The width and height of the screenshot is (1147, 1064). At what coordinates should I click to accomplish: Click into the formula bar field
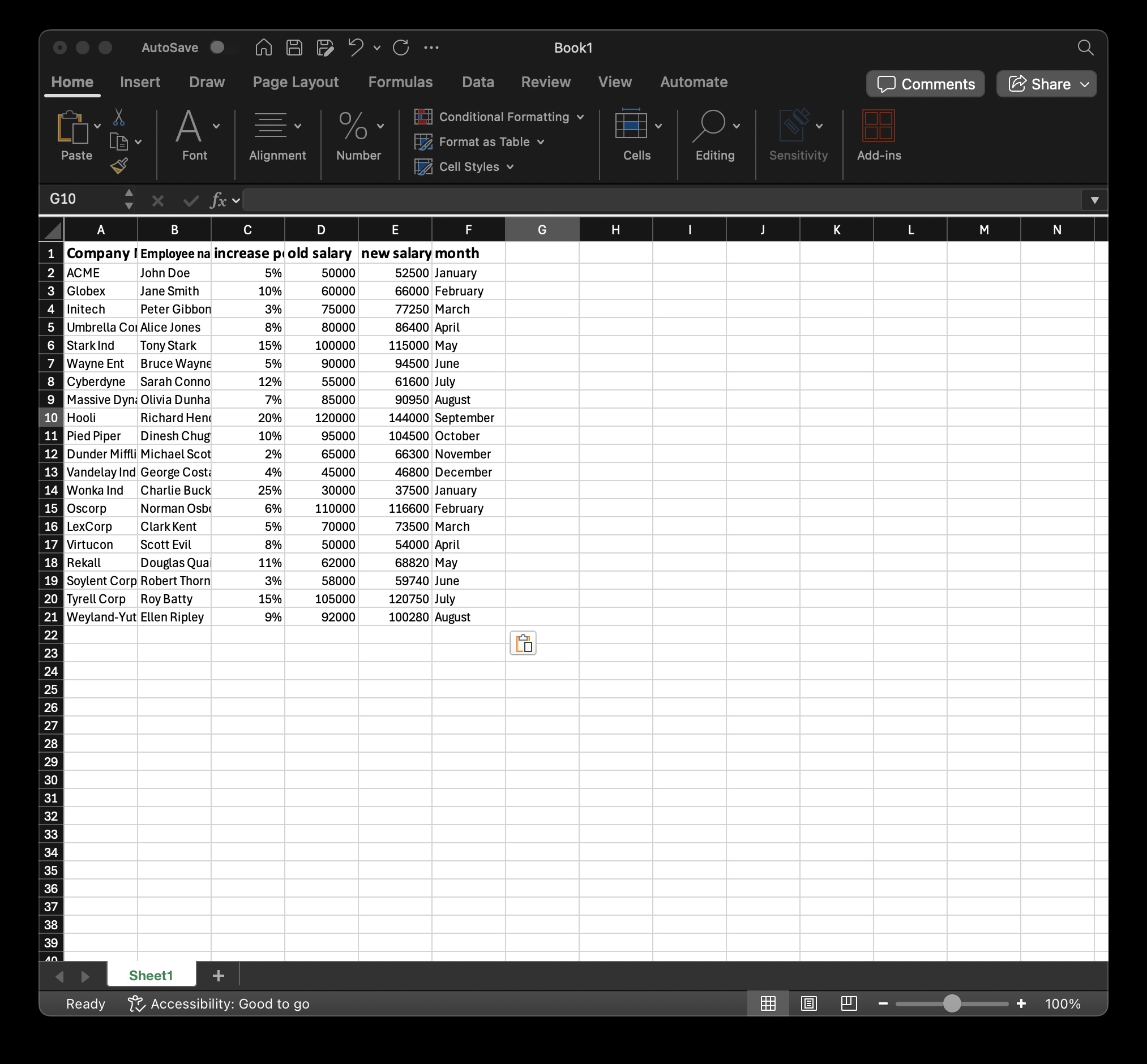[662, 200]
